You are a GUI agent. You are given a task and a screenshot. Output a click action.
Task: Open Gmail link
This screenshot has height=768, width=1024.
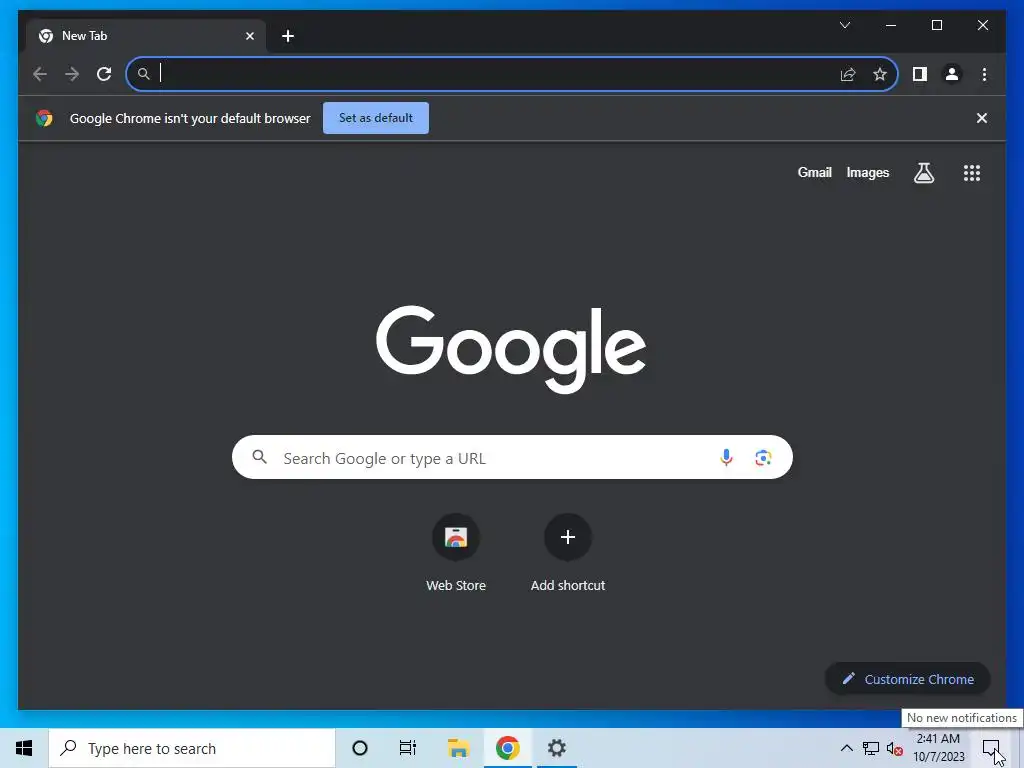click(814, 172)
